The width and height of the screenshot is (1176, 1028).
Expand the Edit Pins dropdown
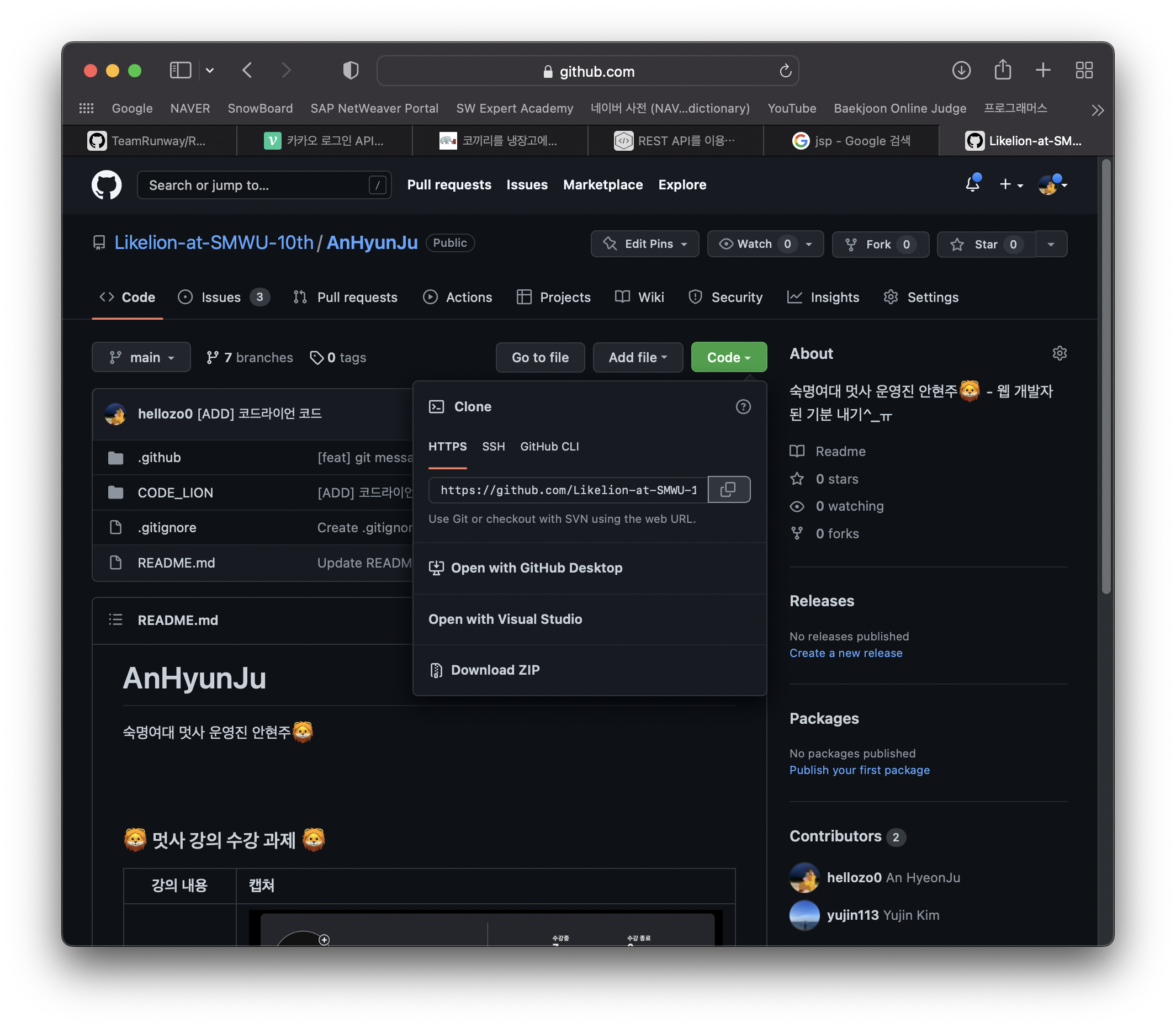645,245
